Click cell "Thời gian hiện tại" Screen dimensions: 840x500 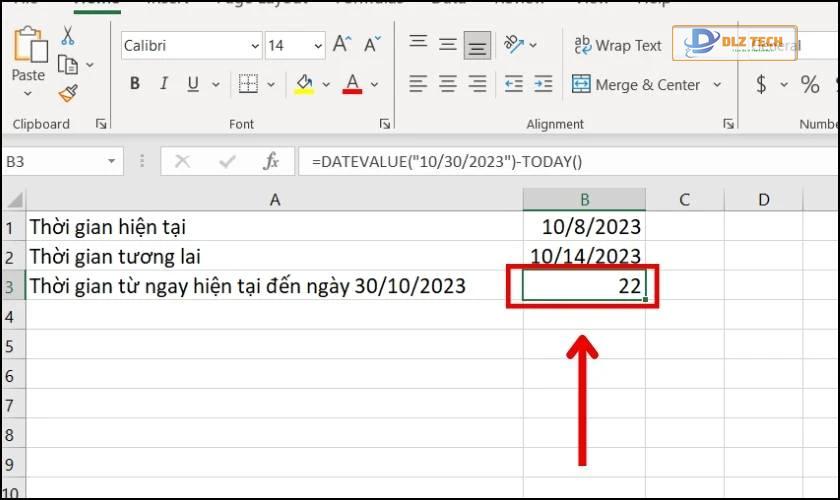[274, 227]
